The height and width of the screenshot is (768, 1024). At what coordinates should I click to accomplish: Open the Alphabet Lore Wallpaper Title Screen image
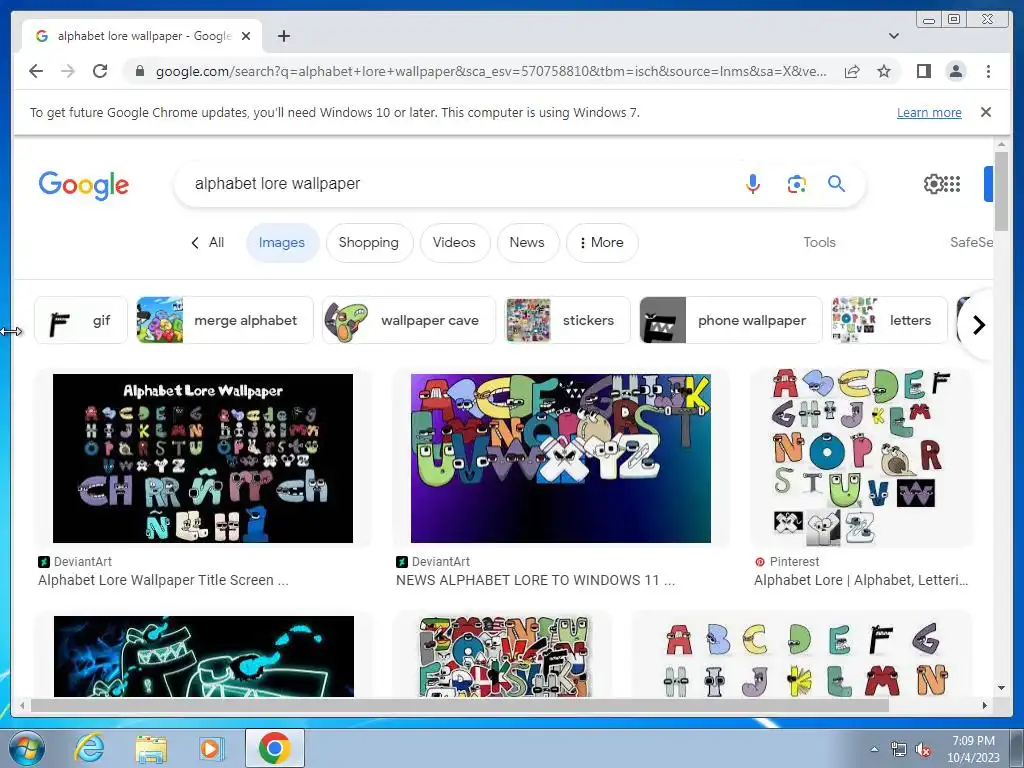click(203, 458)
